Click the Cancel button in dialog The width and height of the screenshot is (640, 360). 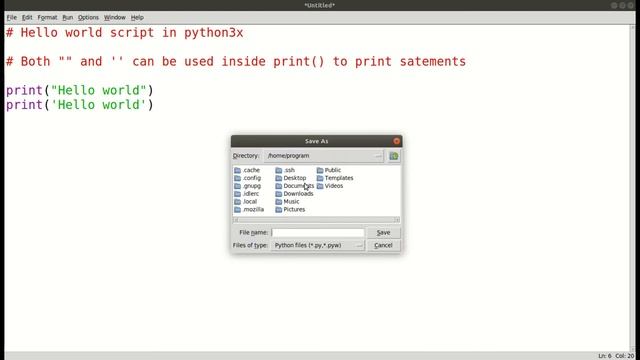tap(383, 245)
